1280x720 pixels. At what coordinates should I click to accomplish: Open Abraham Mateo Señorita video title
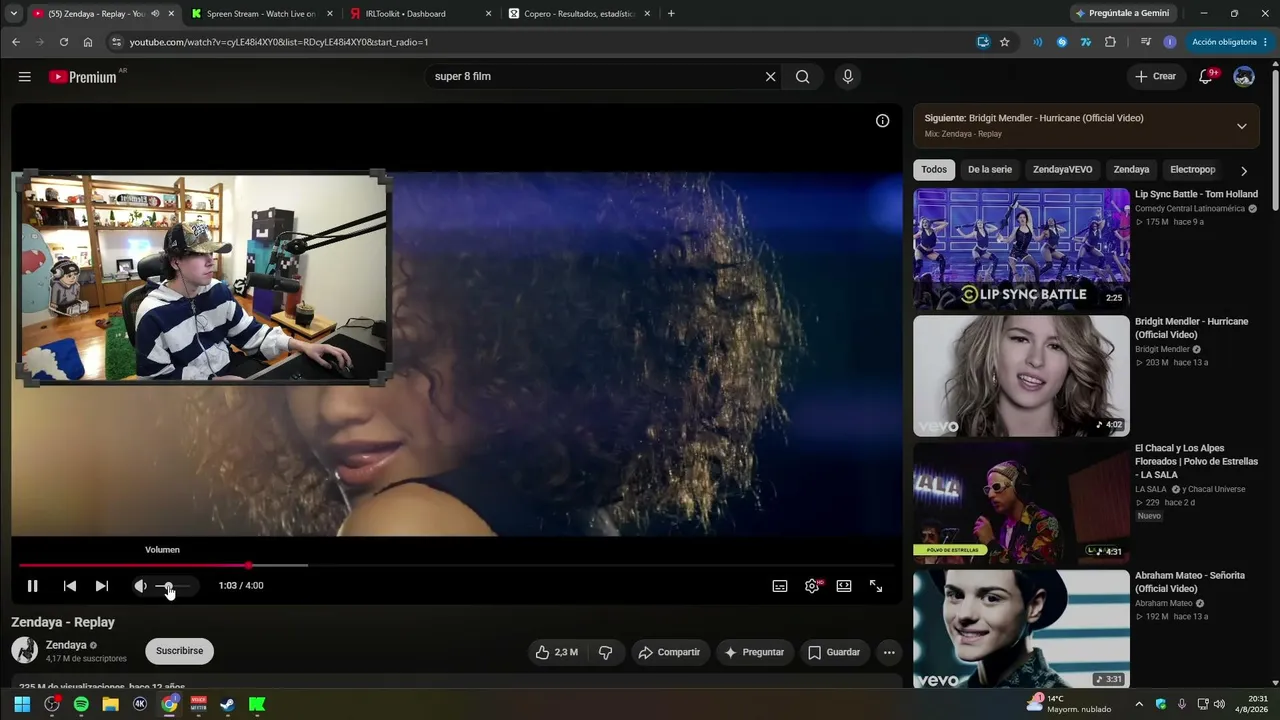coord(1190,582)
